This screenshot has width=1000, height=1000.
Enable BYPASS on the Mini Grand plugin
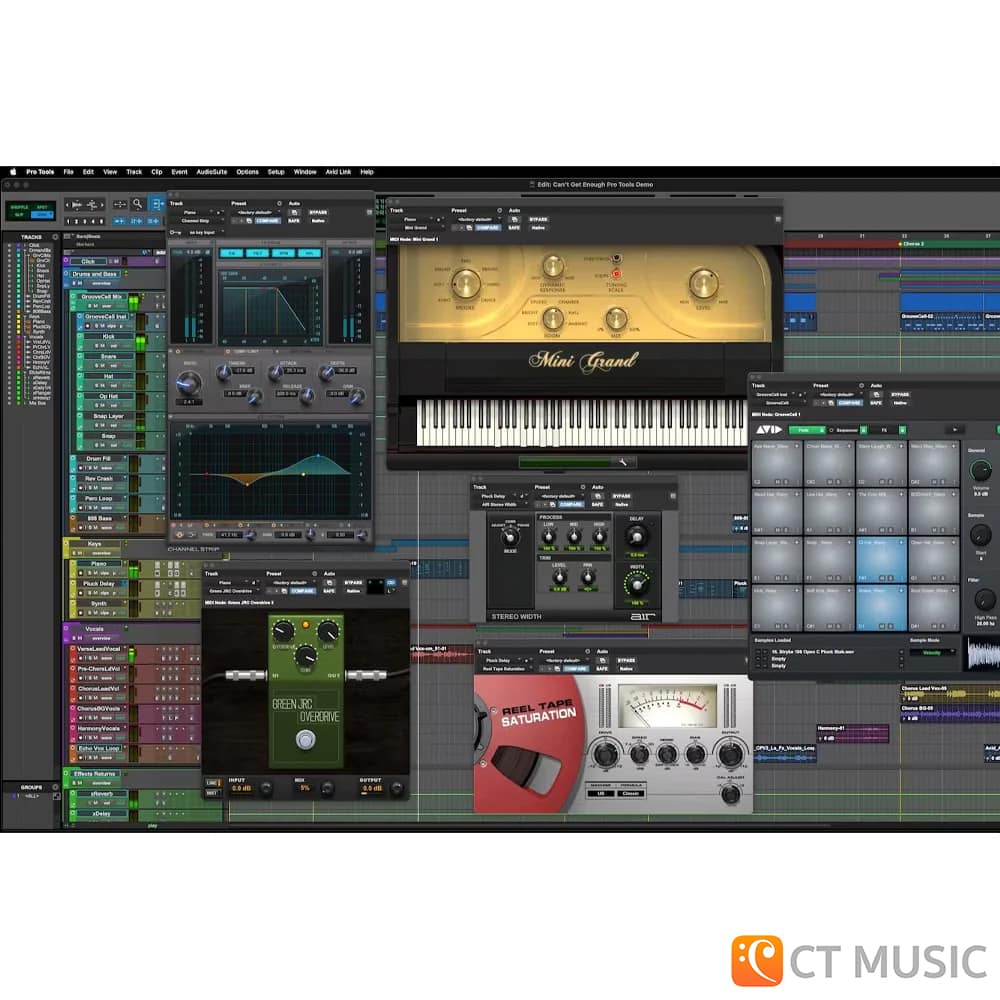[x=538, y=219]
